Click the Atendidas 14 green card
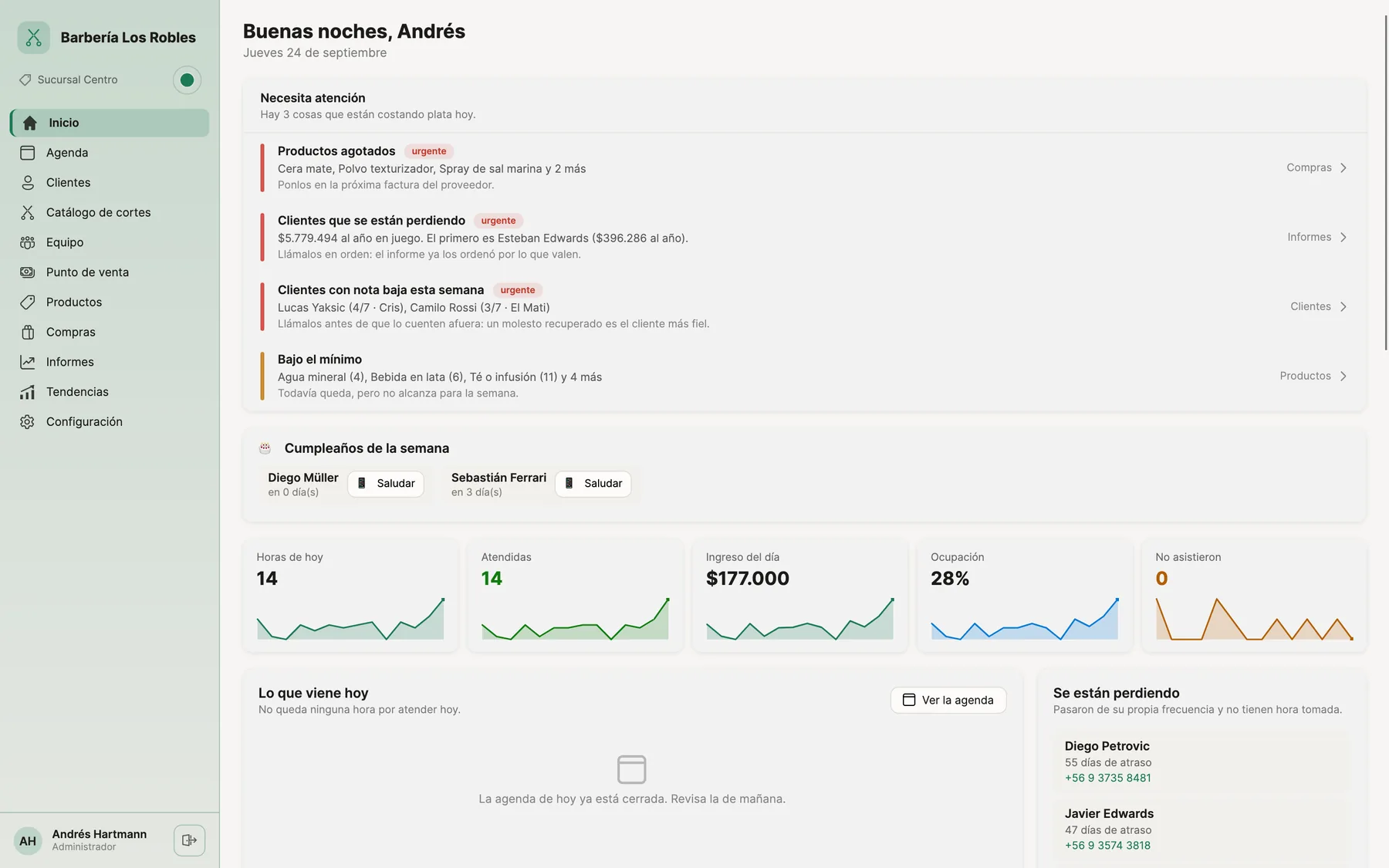 click(x=575, y=596)
